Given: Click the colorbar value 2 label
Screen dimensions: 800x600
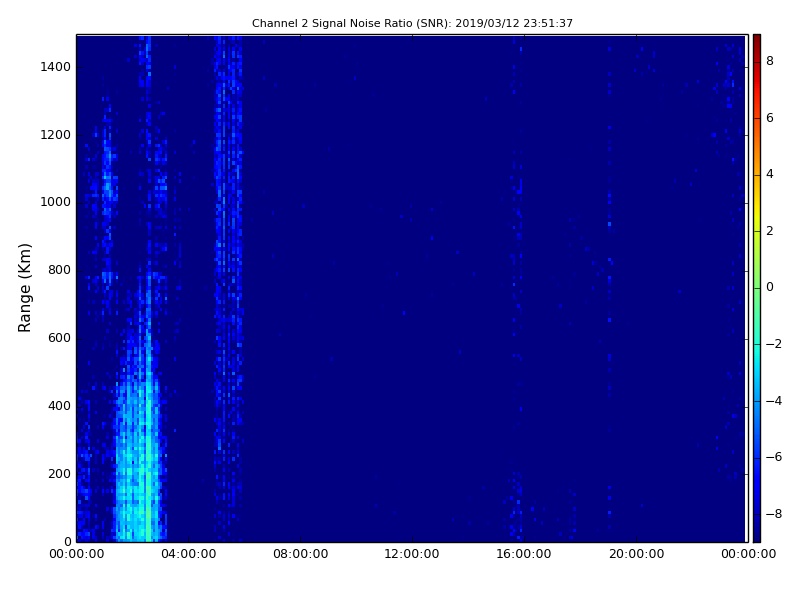Looking at the screenshot, I should 770,231.
